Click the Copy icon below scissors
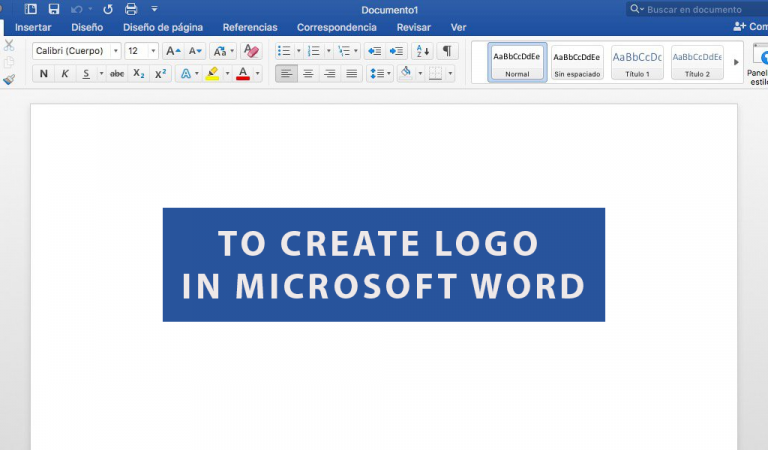Screen dimensions: 768x450 [9, 62]
